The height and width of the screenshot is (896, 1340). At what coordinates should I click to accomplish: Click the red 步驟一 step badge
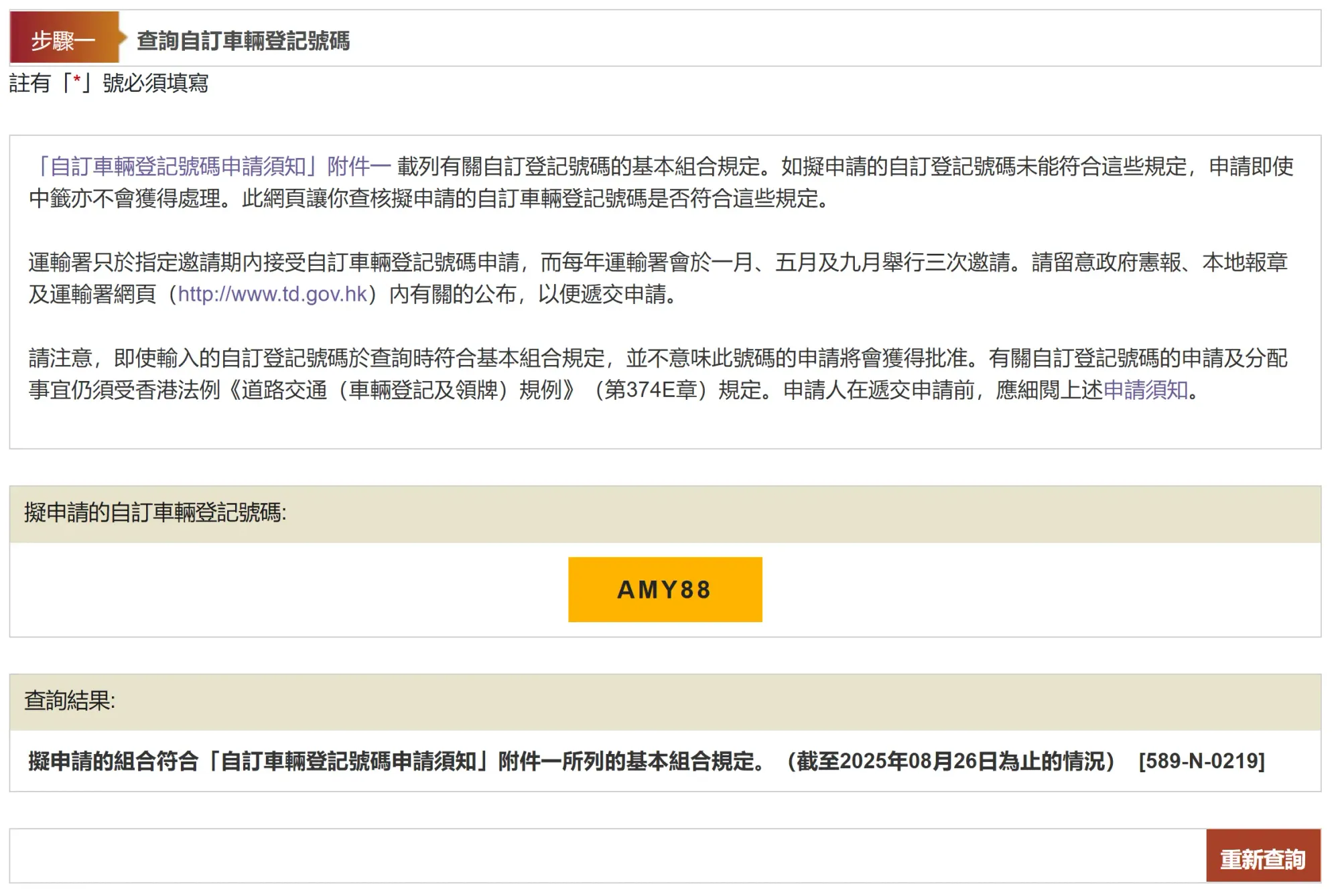click(63, 40)
